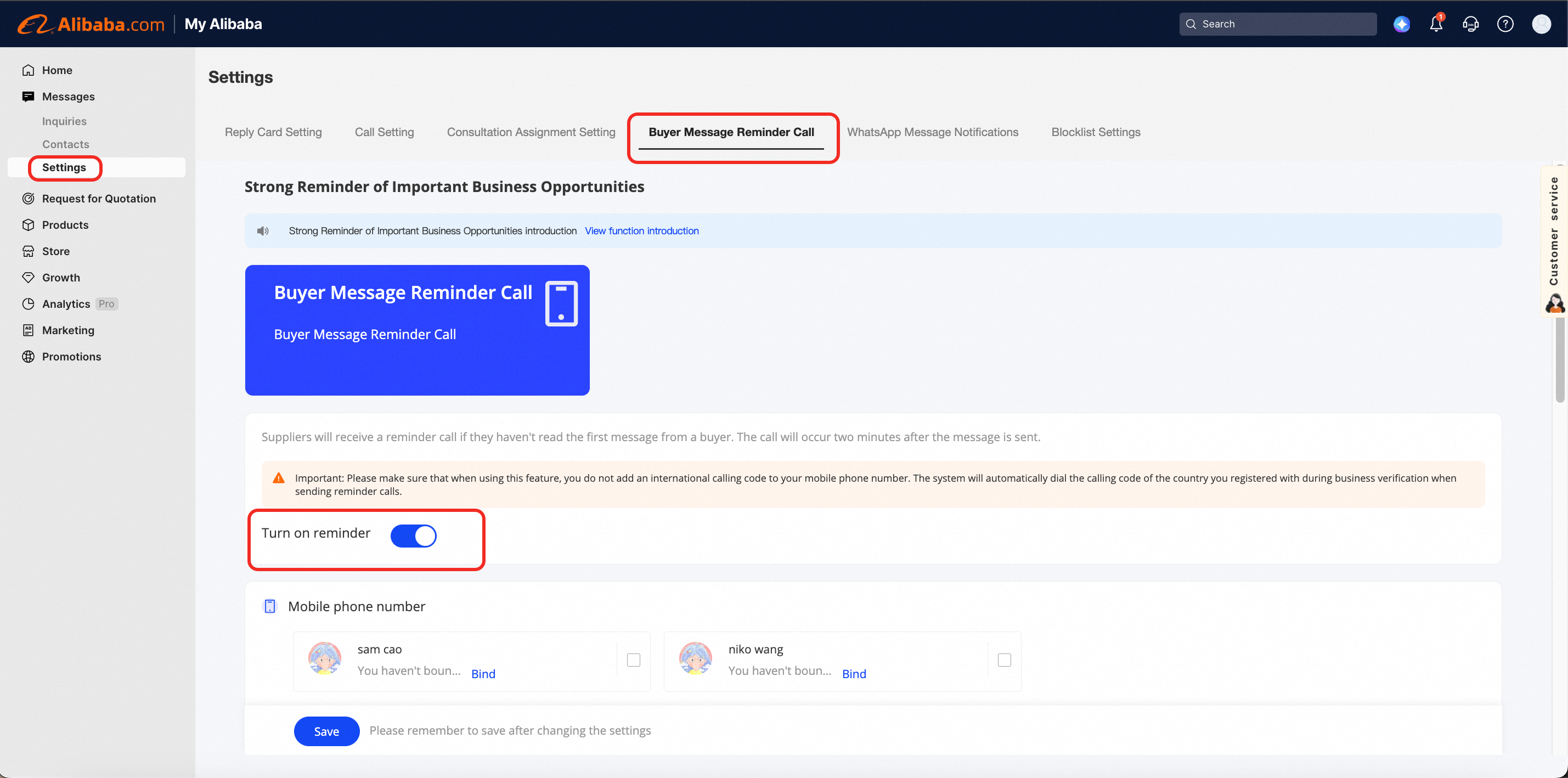Click the Promotions globe icon

[28, 356]
